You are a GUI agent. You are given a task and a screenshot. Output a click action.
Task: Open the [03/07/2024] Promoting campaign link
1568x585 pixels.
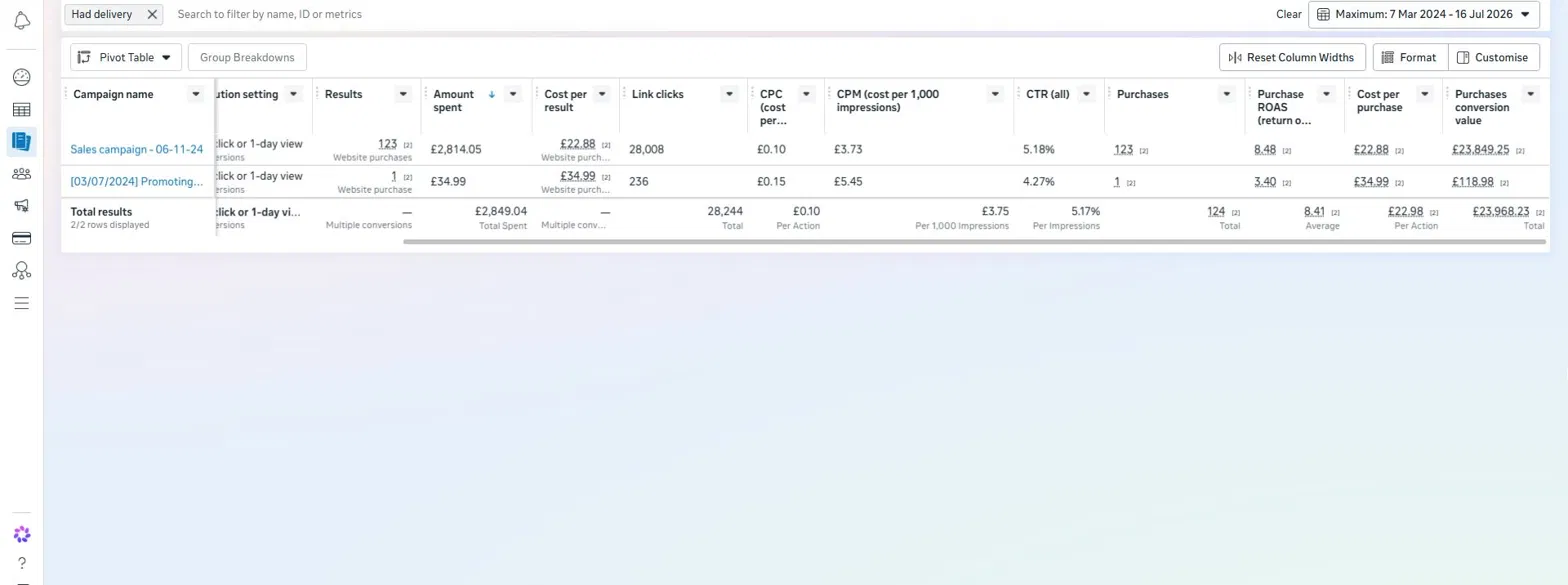pos(137,181)
